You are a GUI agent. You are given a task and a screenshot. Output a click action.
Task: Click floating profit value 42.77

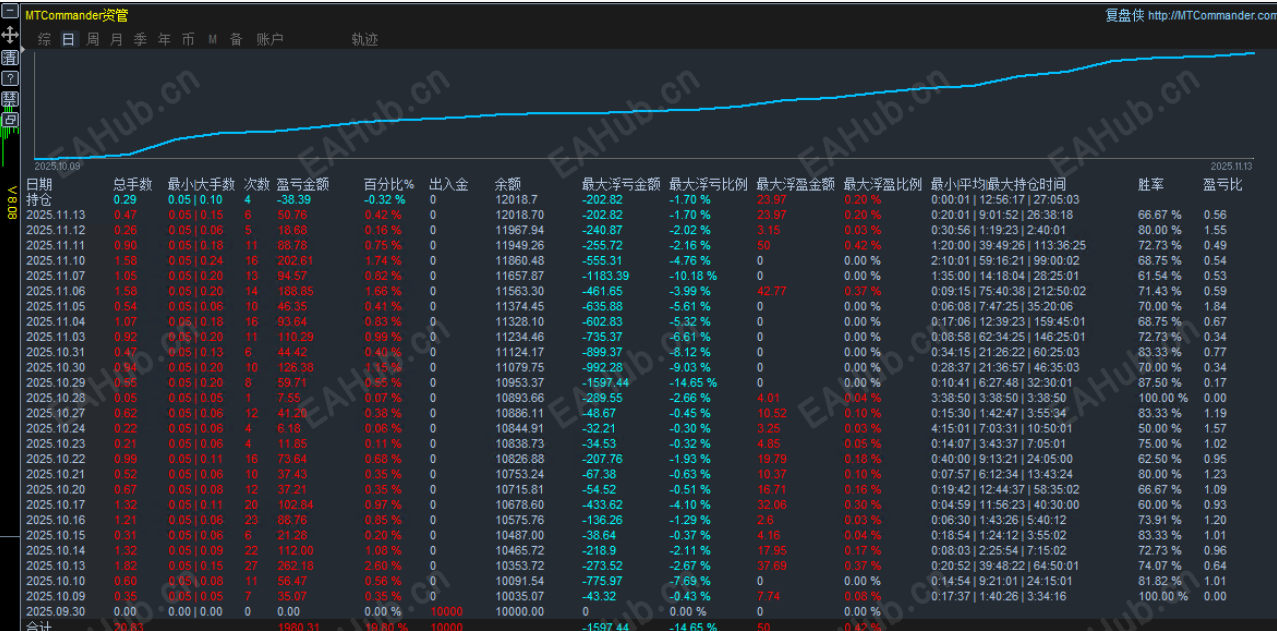point(772,291)
